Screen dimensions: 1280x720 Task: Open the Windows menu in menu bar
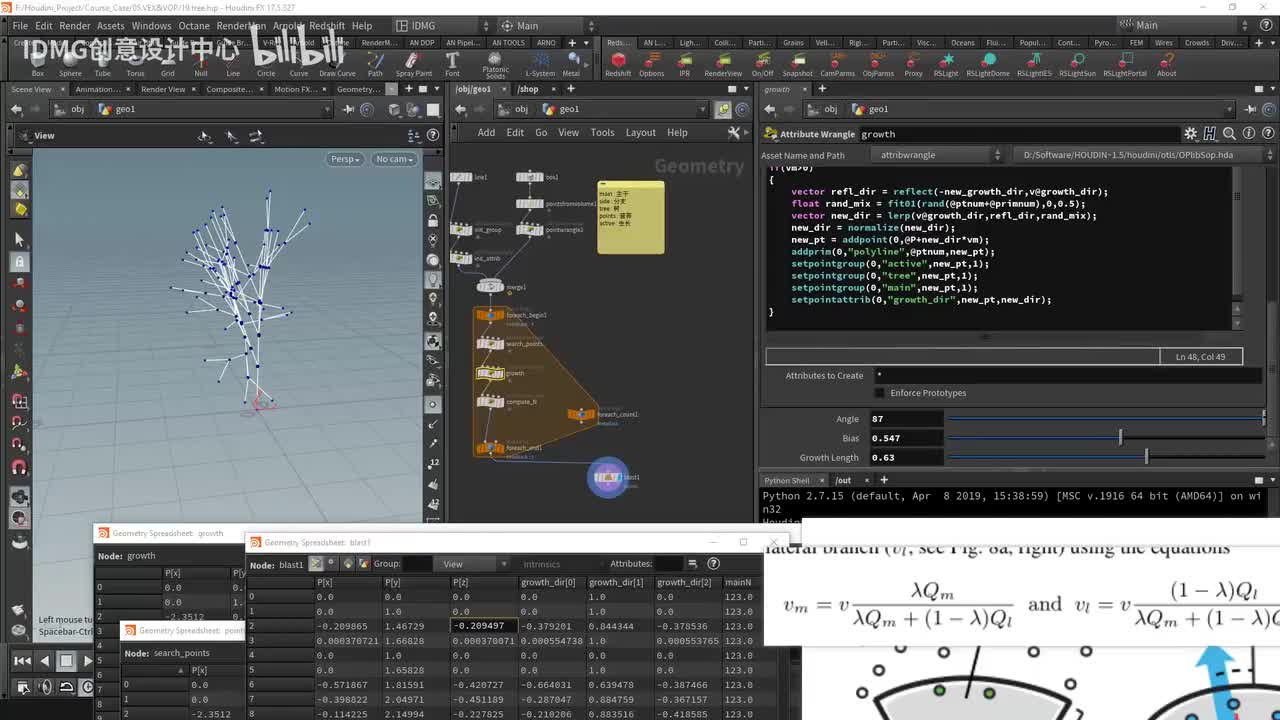tap(151, 25)
